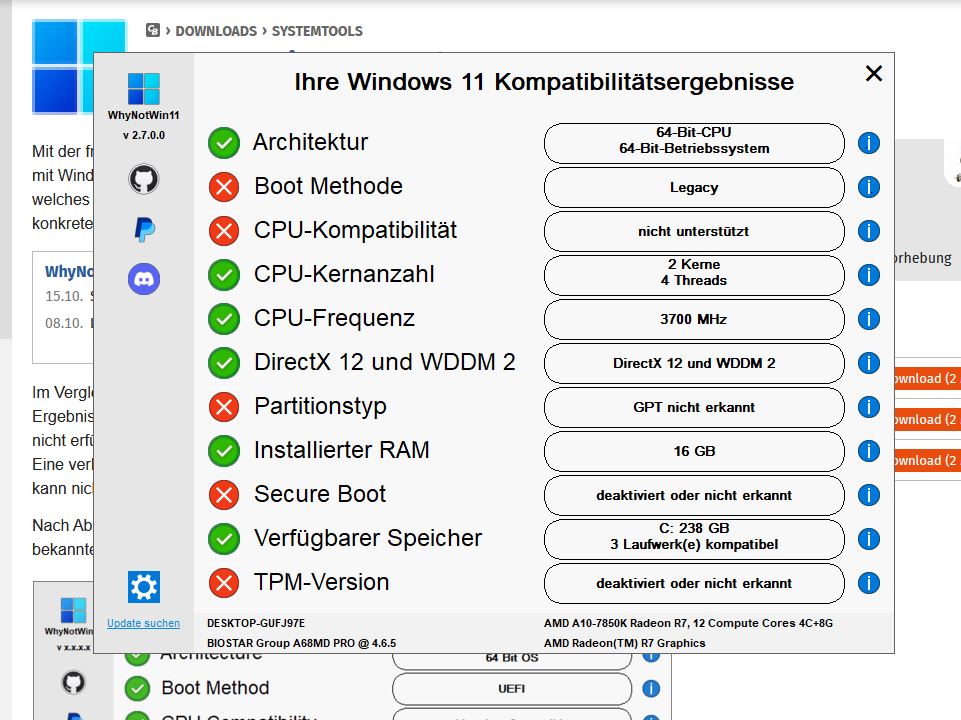This screenshot has width=961, height=720.
Task: Open the settings gear icon
Action: pyautogui.click(x=144, y=587)
